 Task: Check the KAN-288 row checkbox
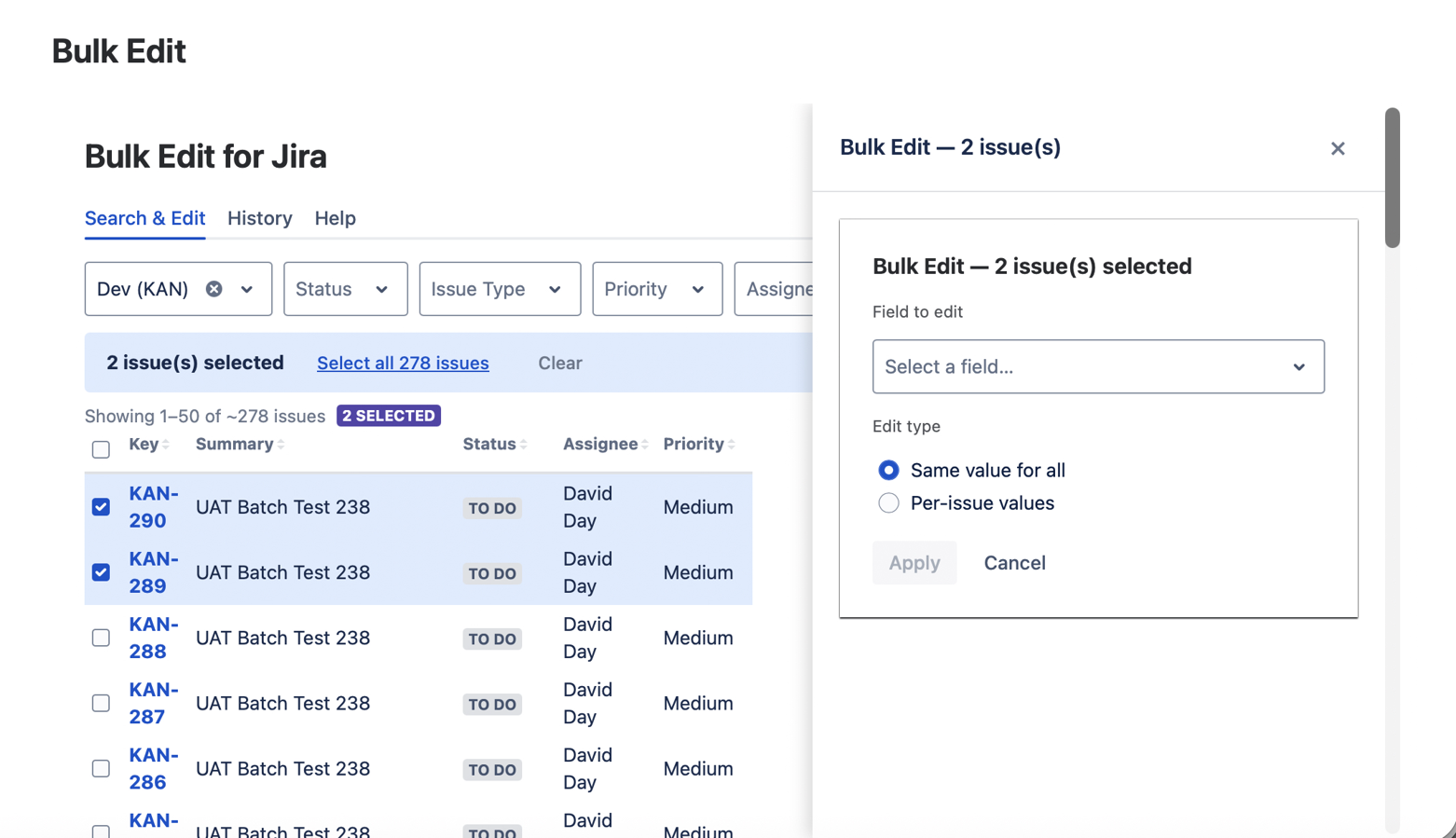click(101, 638)
